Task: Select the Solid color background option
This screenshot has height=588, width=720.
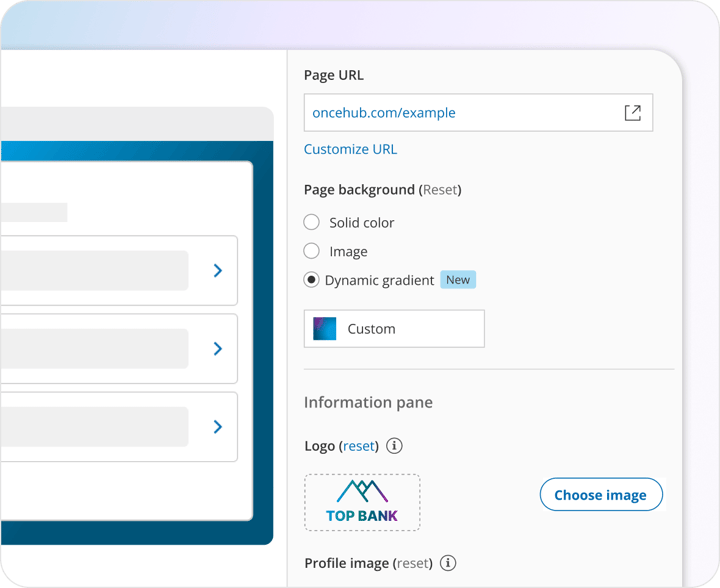Action: click(312, 222)
